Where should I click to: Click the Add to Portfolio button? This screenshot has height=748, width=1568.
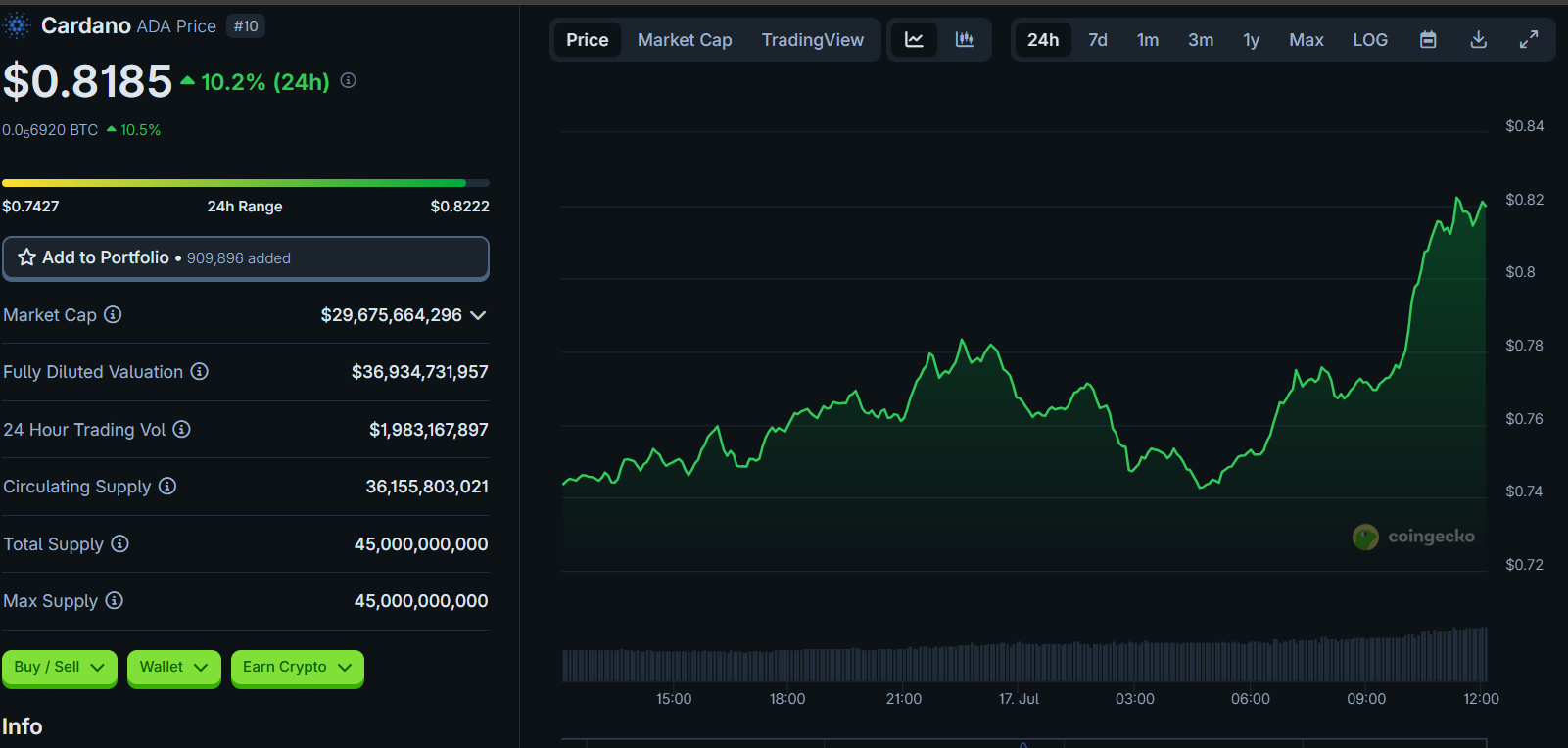(x=246, y=258)
